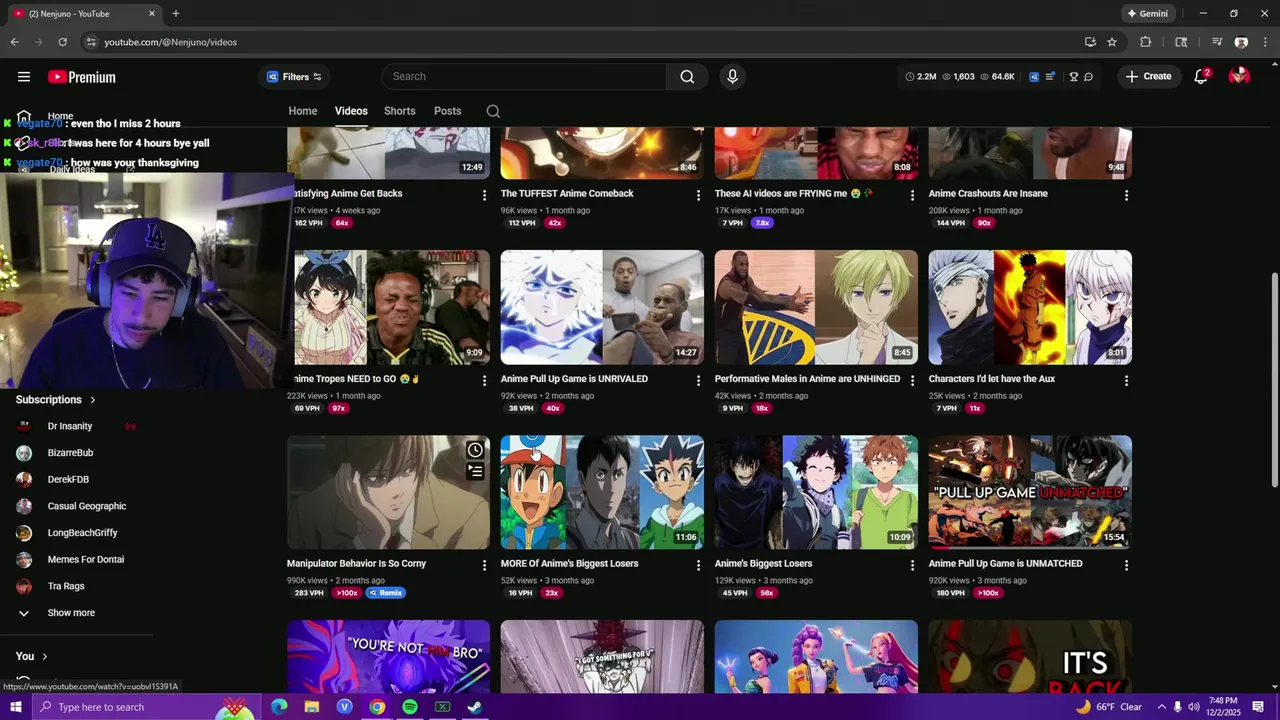Open Chrome extensions puzzle icon

click(x=1146, y=42)
